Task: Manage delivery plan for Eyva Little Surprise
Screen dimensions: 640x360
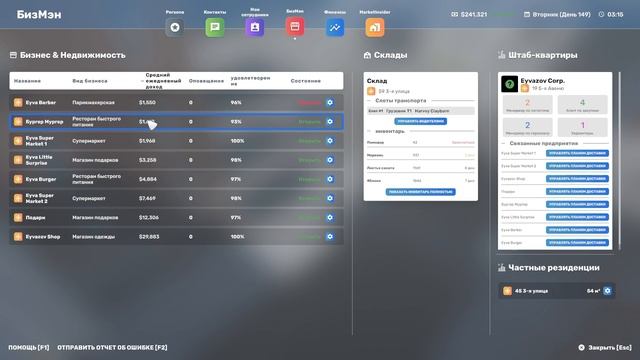Action: point(577,217)
